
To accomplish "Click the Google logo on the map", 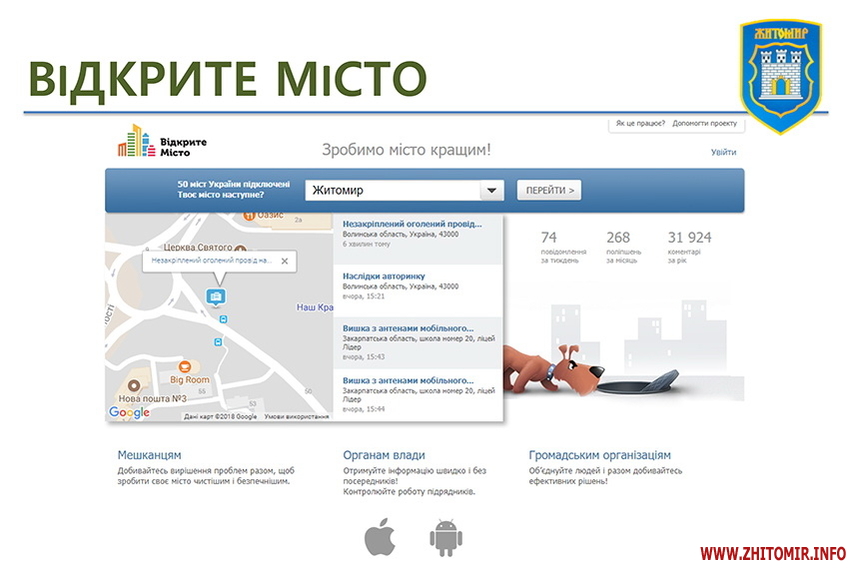I will (x=129, y=413).
